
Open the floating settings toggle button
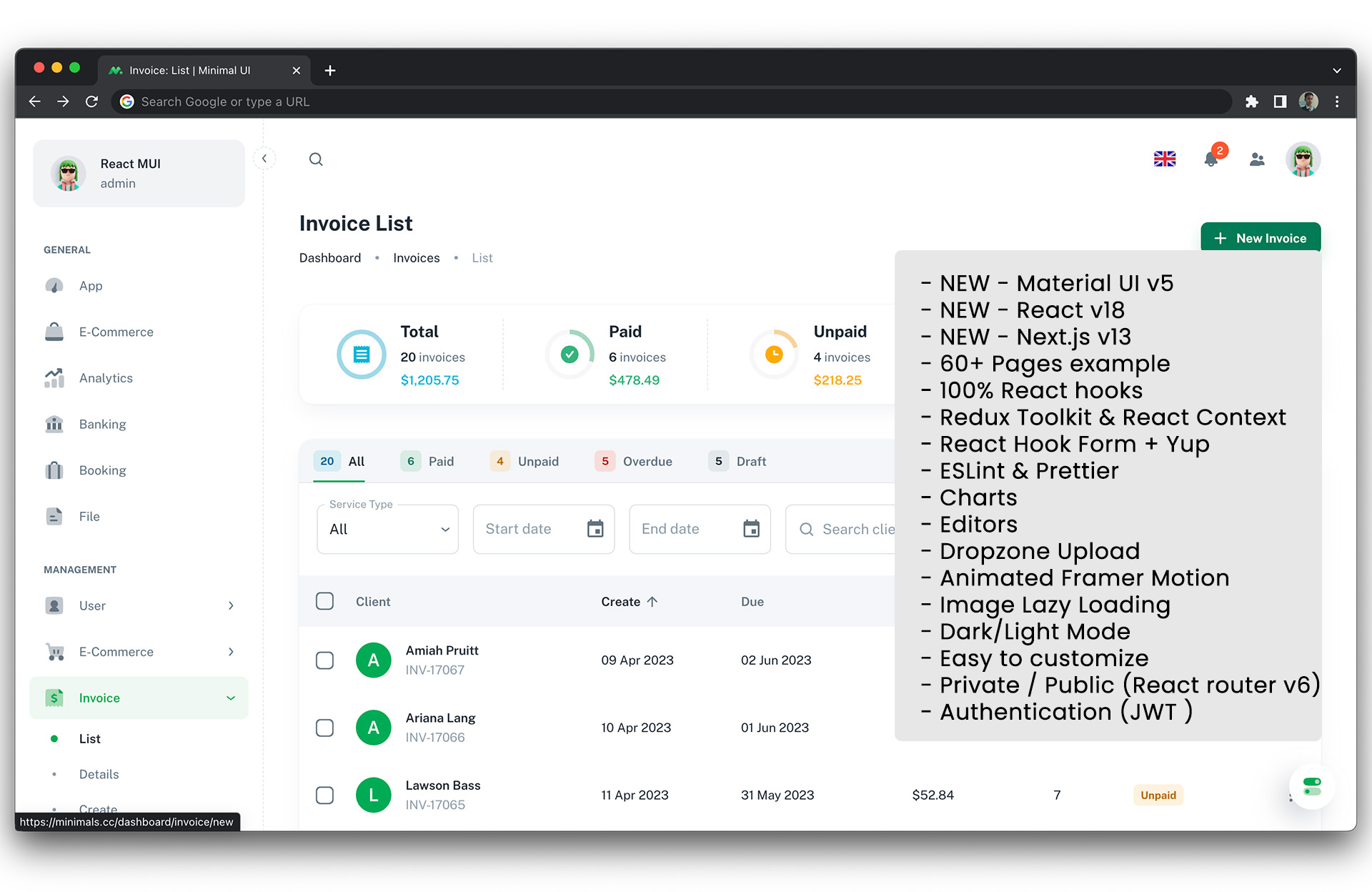click(x=1312, y=787)
